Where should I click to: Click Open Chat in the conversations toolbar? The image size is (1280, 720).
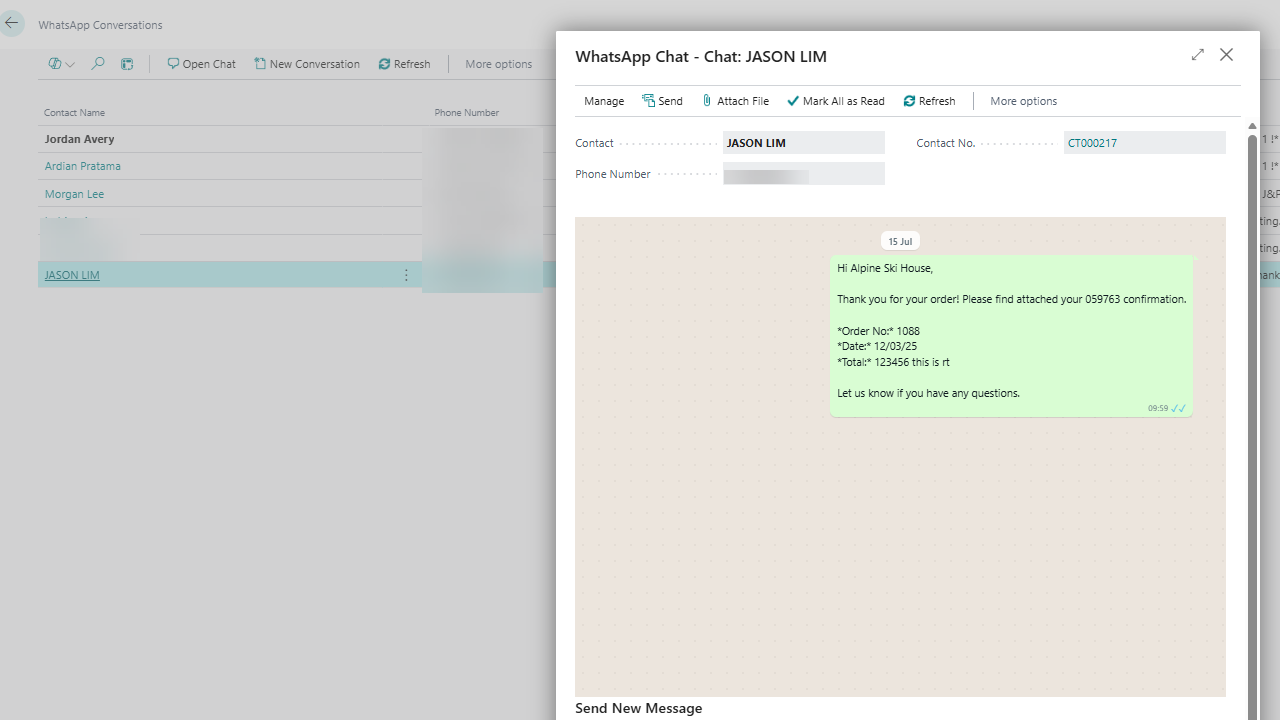[x=202, y=64]
